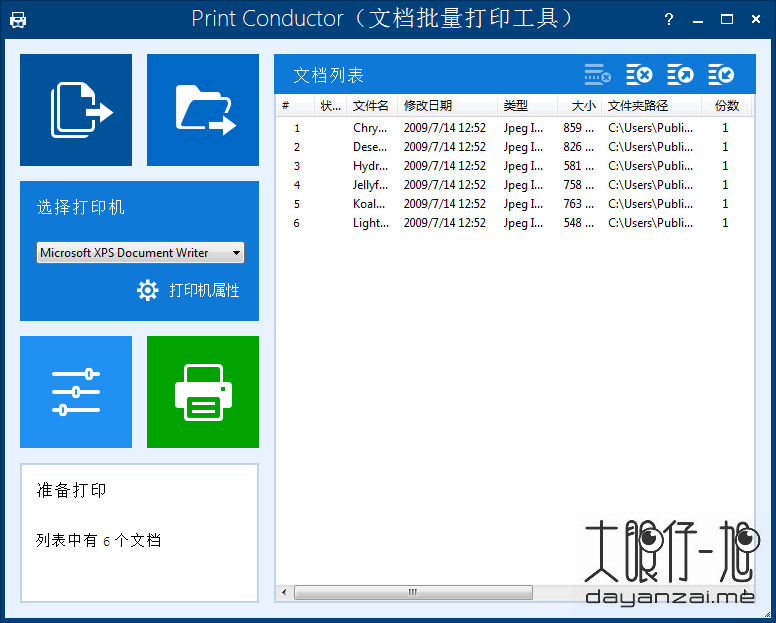Viewport: 776px width, 623px height.
Task: Click the scrollbar left arrow
Action: click(x=284, y=592)
